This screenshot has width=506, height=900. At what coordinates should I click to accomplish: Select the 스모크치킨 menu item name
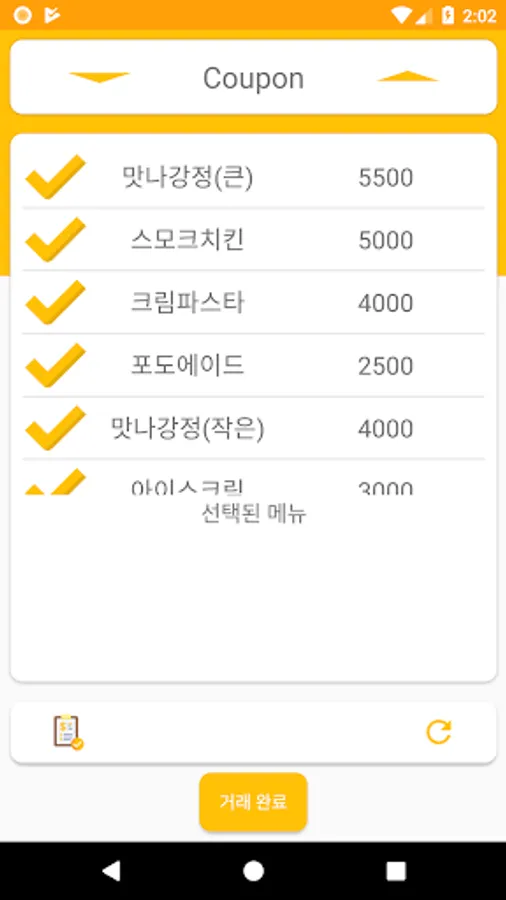(x=188, y=240)
